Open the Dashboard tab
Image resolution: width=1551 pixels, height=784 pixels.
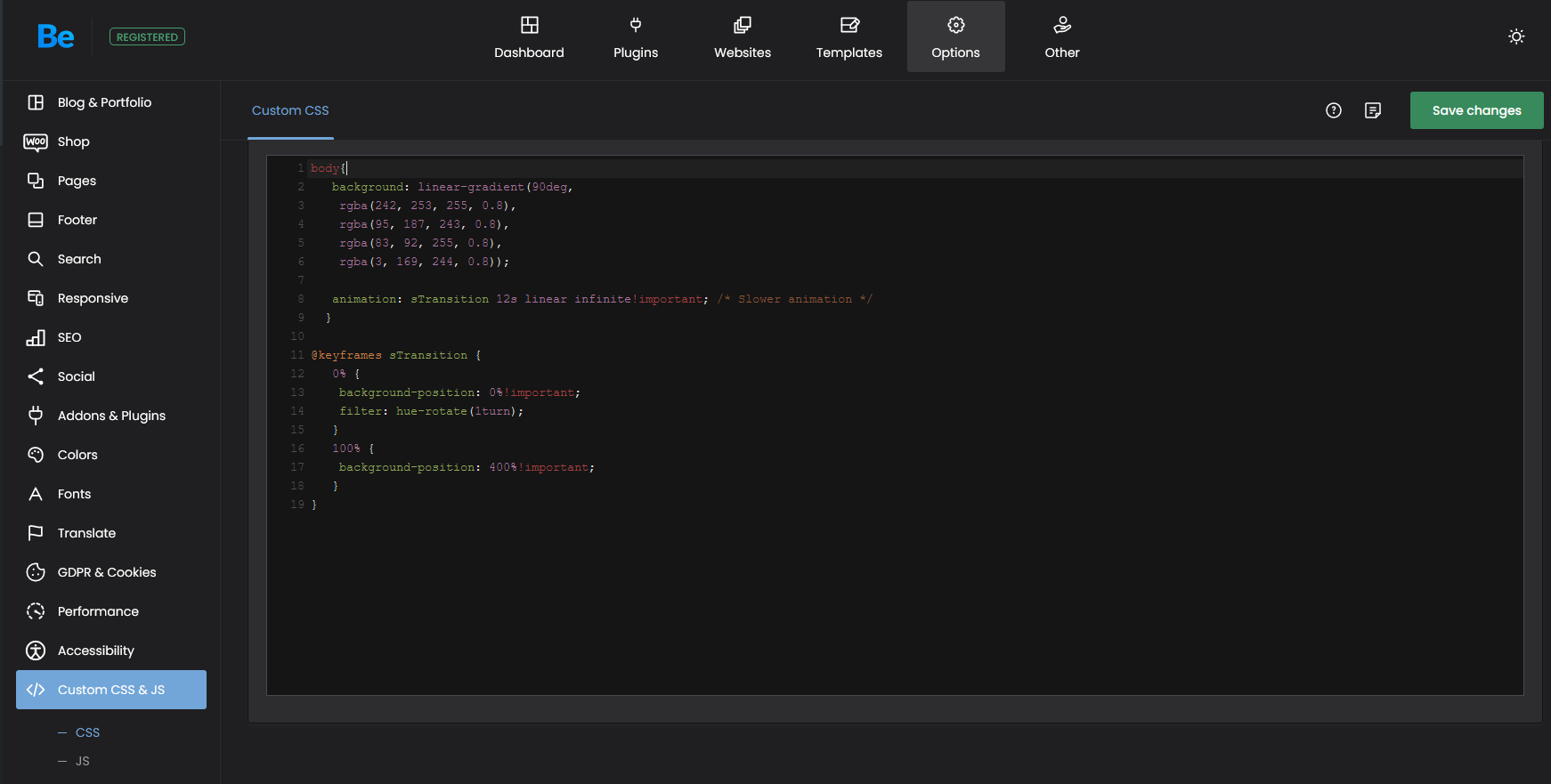(x=529, y=36)
